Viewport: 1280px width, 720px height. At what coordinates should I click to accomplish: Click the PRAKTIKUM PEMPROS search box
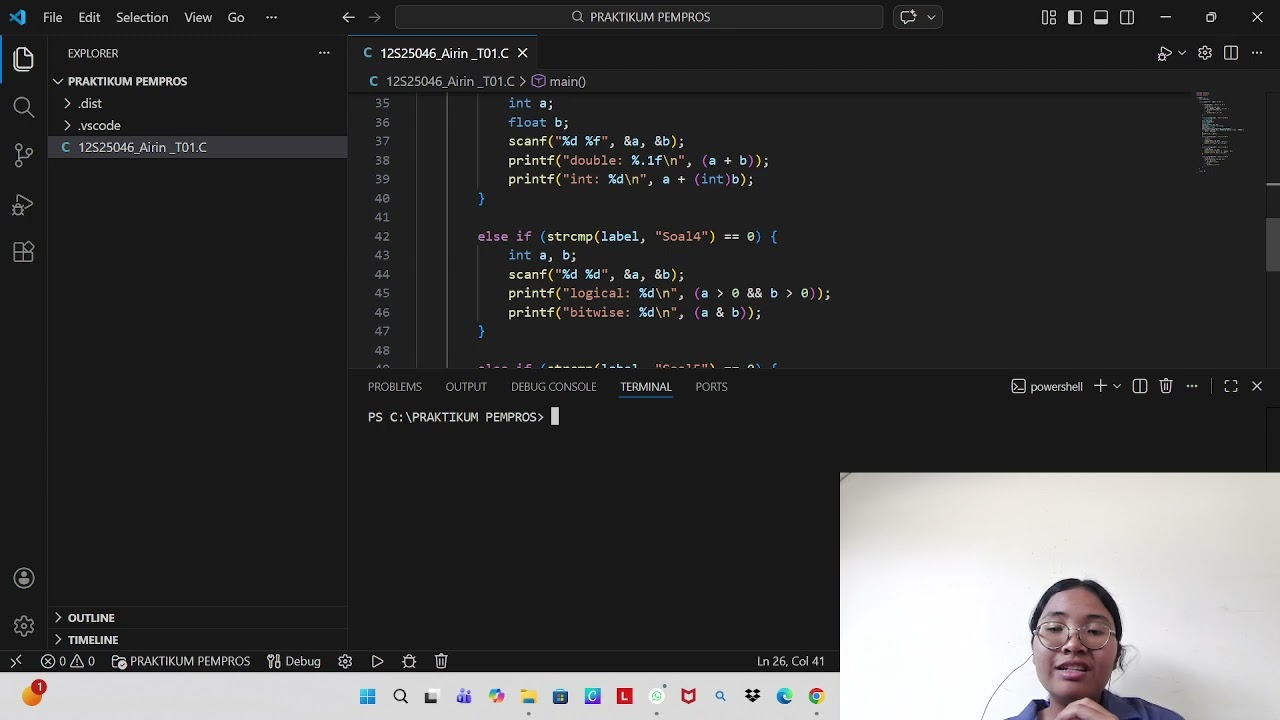click(x=639, y=17)
